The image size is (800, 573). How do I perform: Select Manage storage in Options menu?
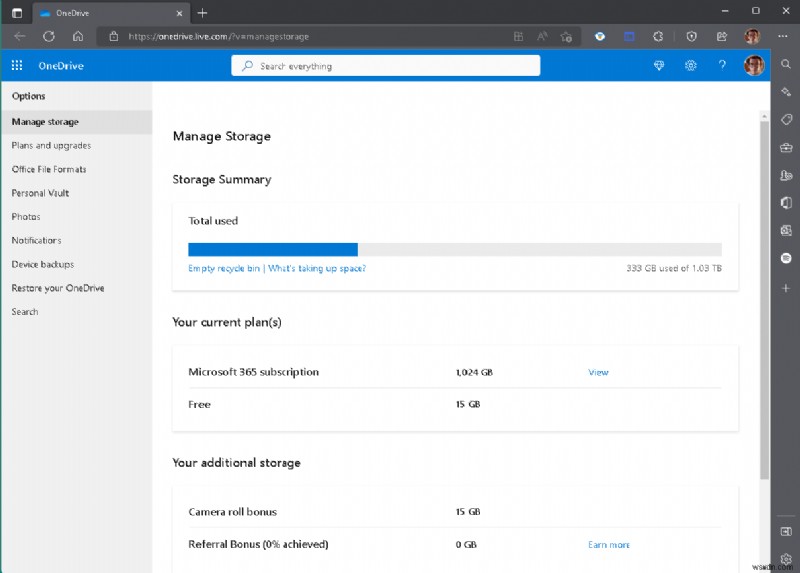(77, 122)
